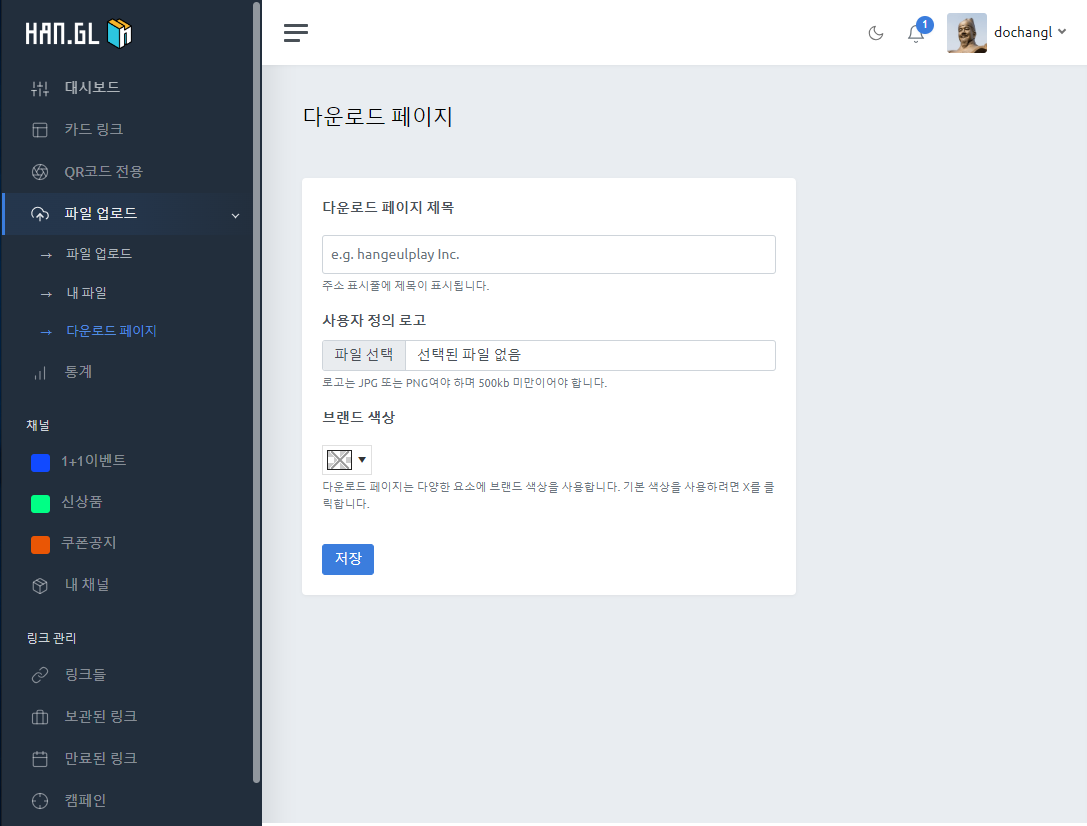1087x826 pixels.
Task: Open the brand color picker swatch
Action: [339, 459]
